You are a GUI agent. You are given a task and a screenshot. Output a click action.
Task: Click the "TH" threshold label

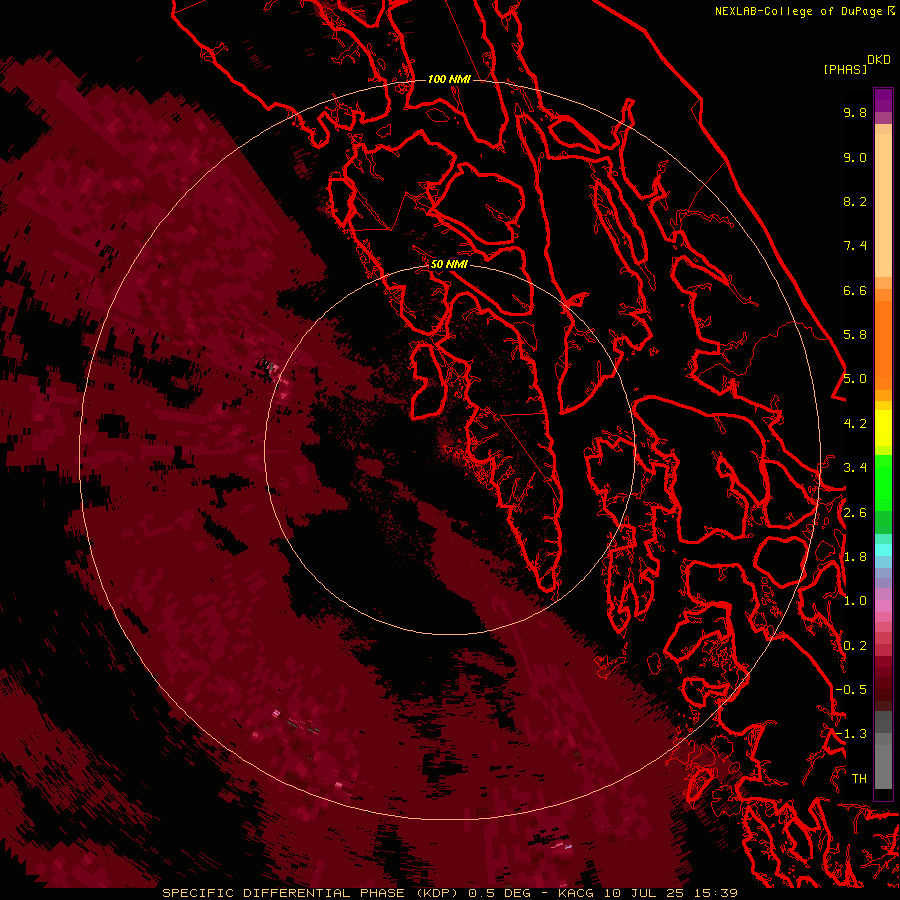(859, 779)
